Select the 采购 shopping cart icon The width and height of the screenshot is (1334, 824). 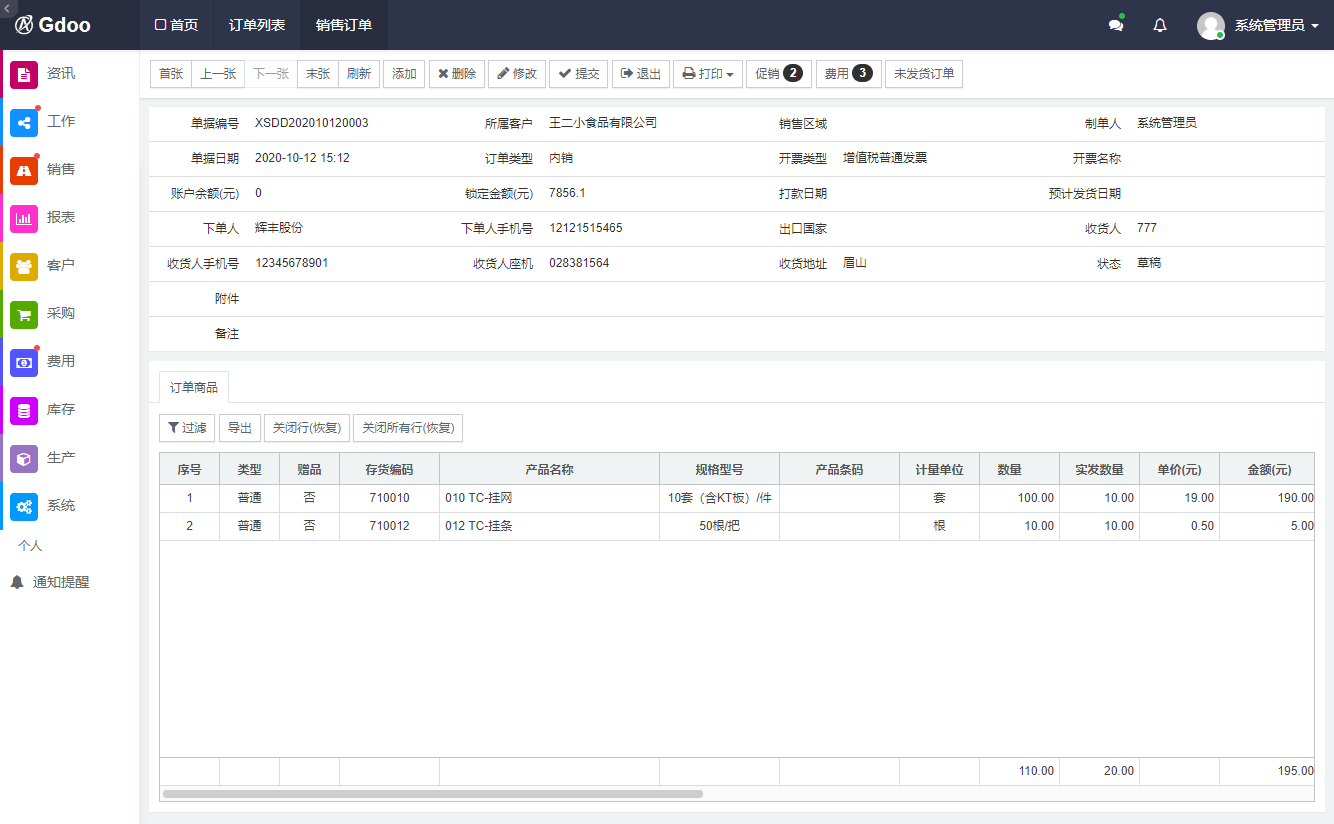[x=24, y=314]
